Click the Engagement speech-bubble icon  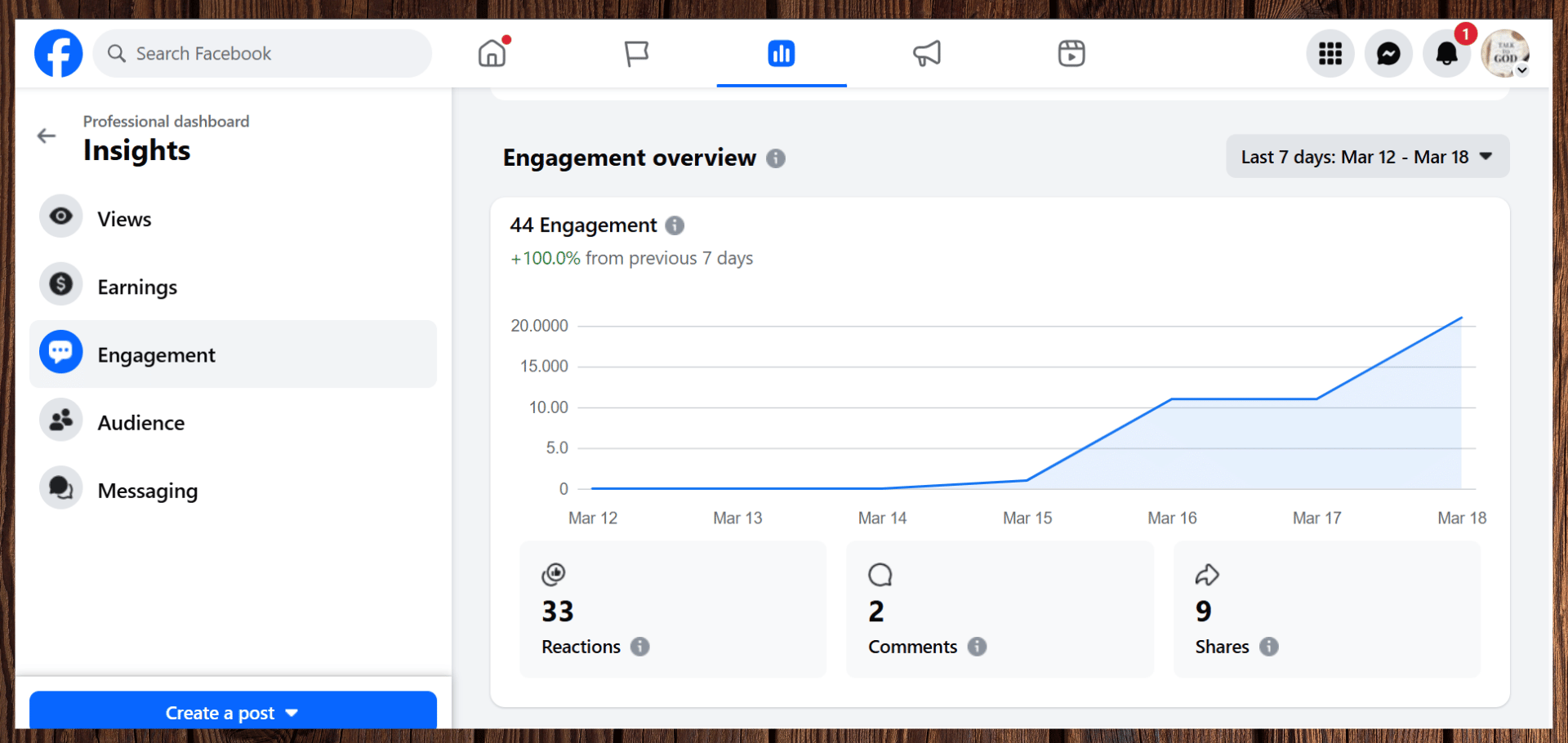tap(61, 352)
